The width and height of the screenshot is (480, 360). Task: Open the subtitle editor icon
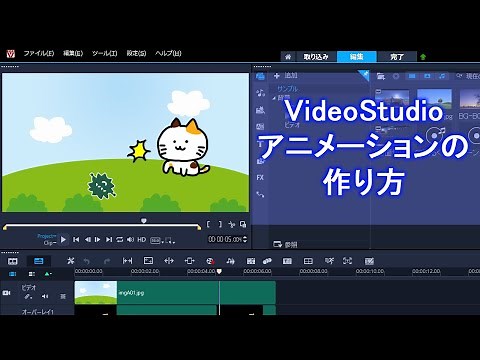[x=287, y=261]
